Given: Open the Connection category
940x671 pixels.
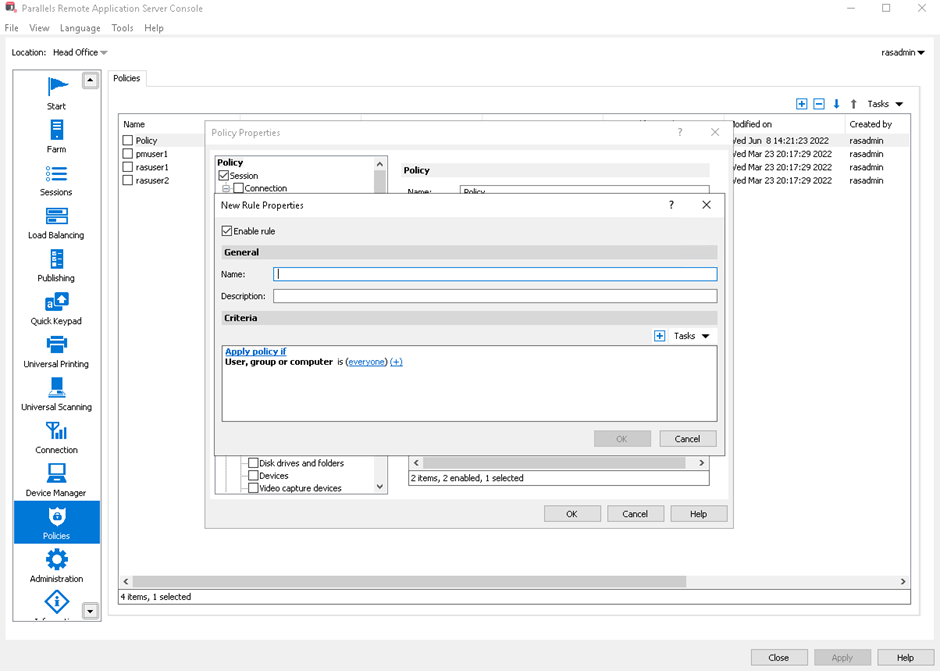Looking at the screenshot, I should point(56,438).
